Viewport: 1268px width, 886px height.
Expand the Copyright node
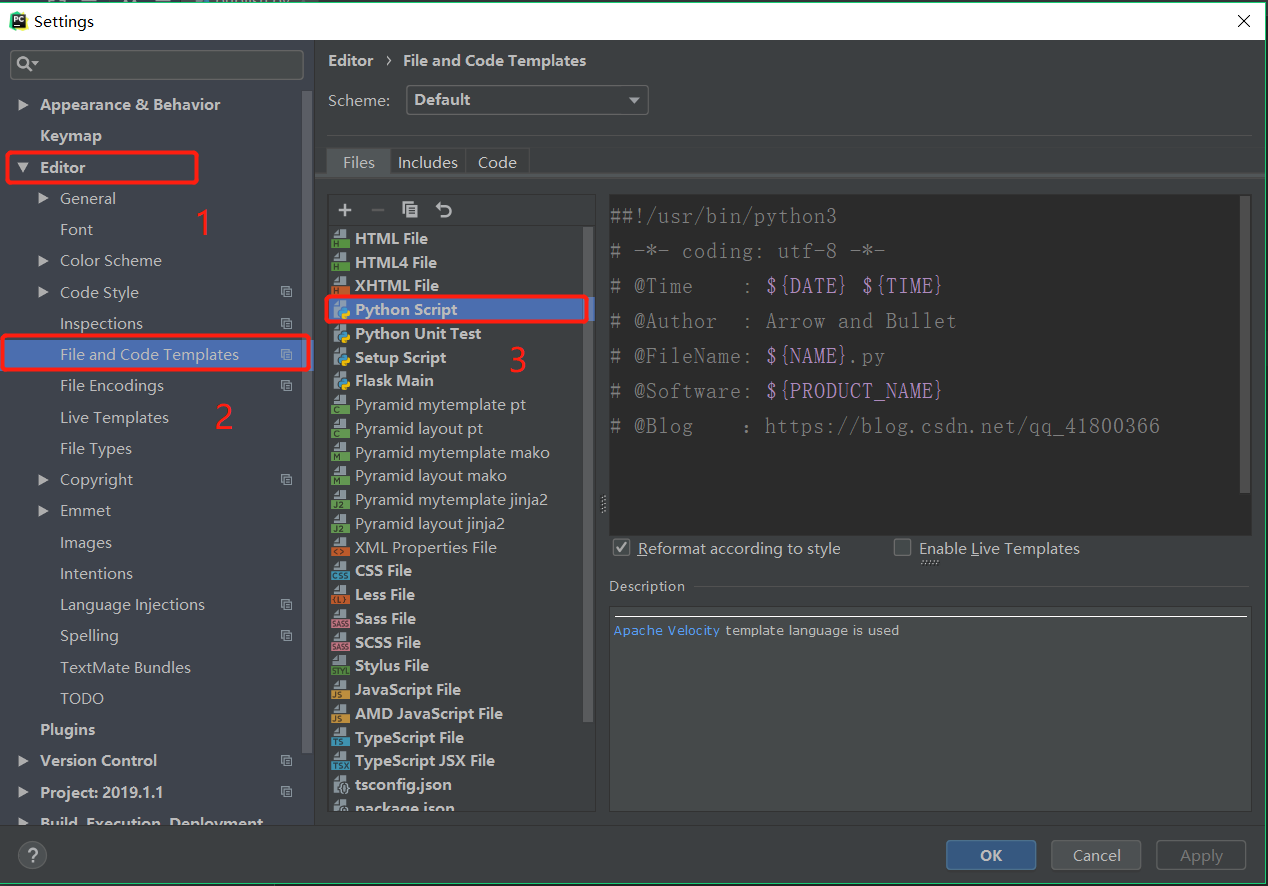click(43, 480)
